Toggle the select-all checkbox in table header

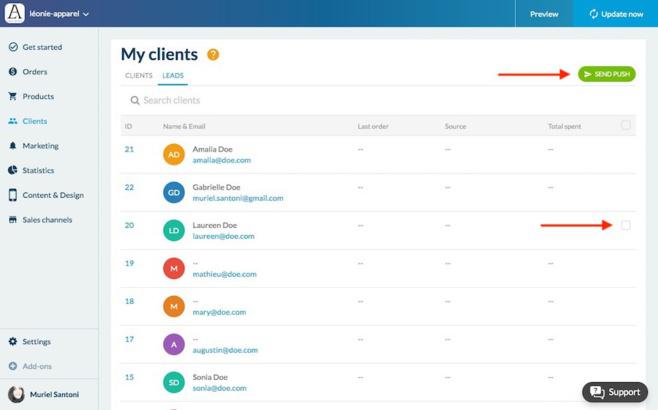click(x=626, y=126)
